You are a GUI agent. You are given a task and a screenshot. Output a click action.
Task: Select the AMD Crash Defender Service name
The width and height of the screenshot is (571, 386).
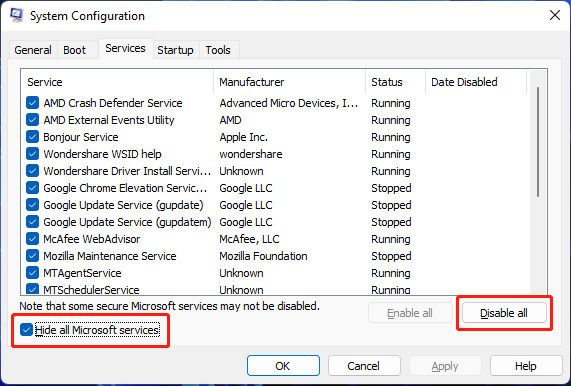coord(113,103)
